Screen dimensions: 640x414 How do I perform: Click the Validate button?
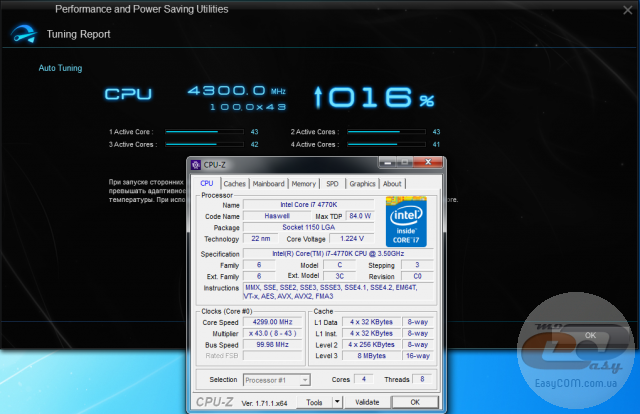(367, 402)
